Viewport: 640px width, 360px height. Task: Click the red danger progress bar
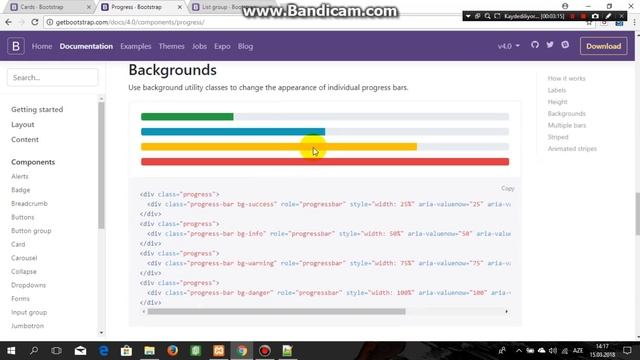tap(325, 162)
